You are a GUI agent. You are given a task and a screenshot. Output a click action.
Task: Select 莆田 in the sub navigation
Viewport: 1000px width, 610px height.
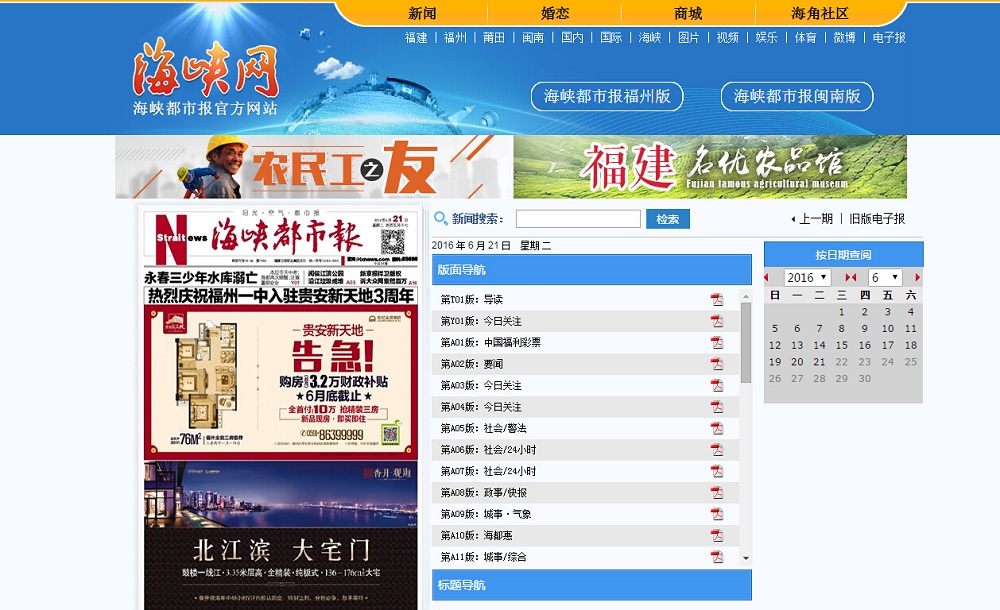(x=494, y=38)
